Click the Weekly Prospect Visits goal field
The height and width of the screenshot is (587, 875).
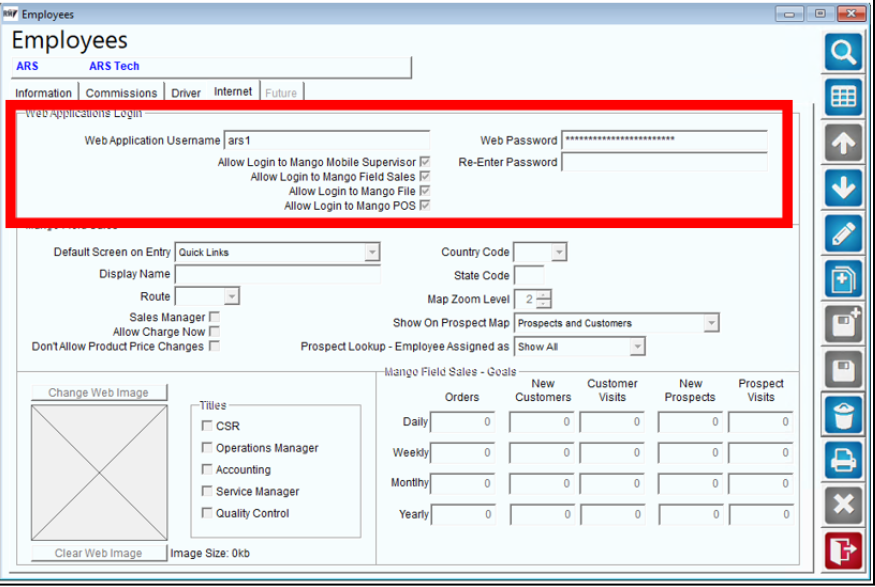760,453
